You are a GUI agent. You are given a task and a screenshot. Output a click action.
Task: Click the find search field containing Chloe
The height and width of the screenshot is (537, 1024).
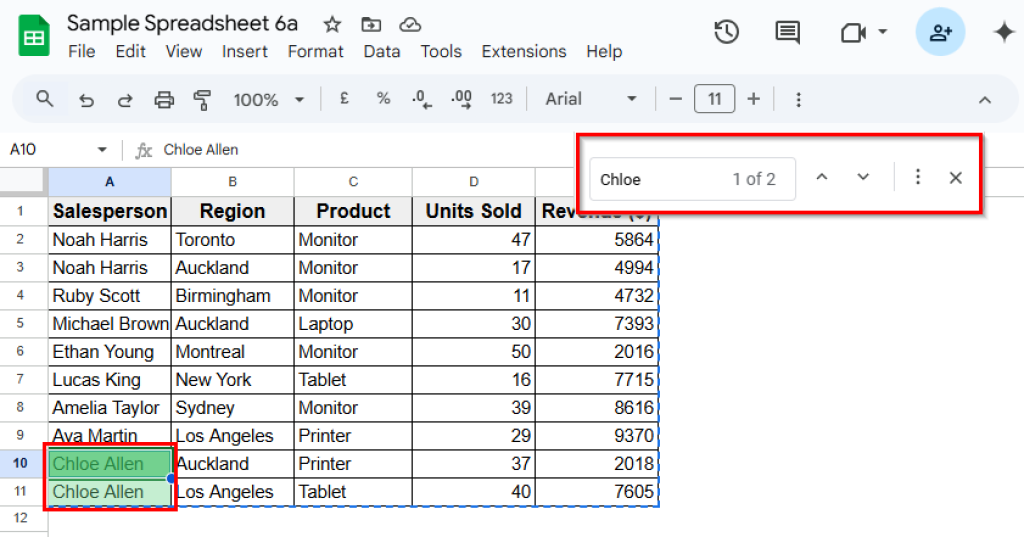pyautogui.click(x=660, y=179)
